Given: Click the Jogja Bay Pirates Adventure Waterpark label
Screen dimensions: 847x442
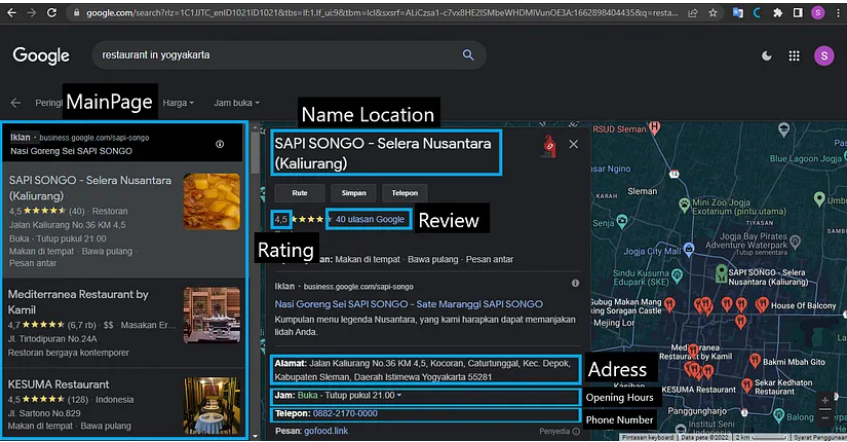Looking at the screenshot, I should (x=746, y=240).
